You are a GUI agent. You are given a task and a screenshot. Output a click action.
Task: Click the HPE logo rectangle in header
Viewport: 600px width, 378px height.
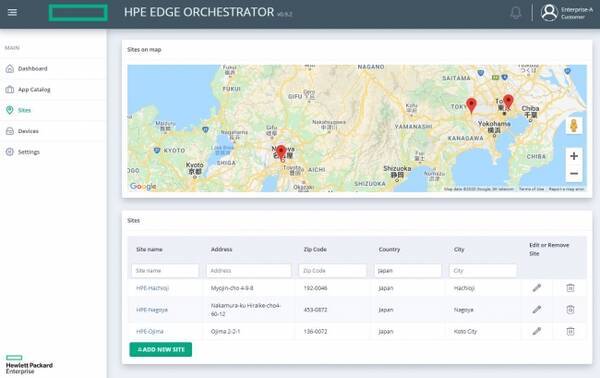pyautogui.click(x=78, y=13)
